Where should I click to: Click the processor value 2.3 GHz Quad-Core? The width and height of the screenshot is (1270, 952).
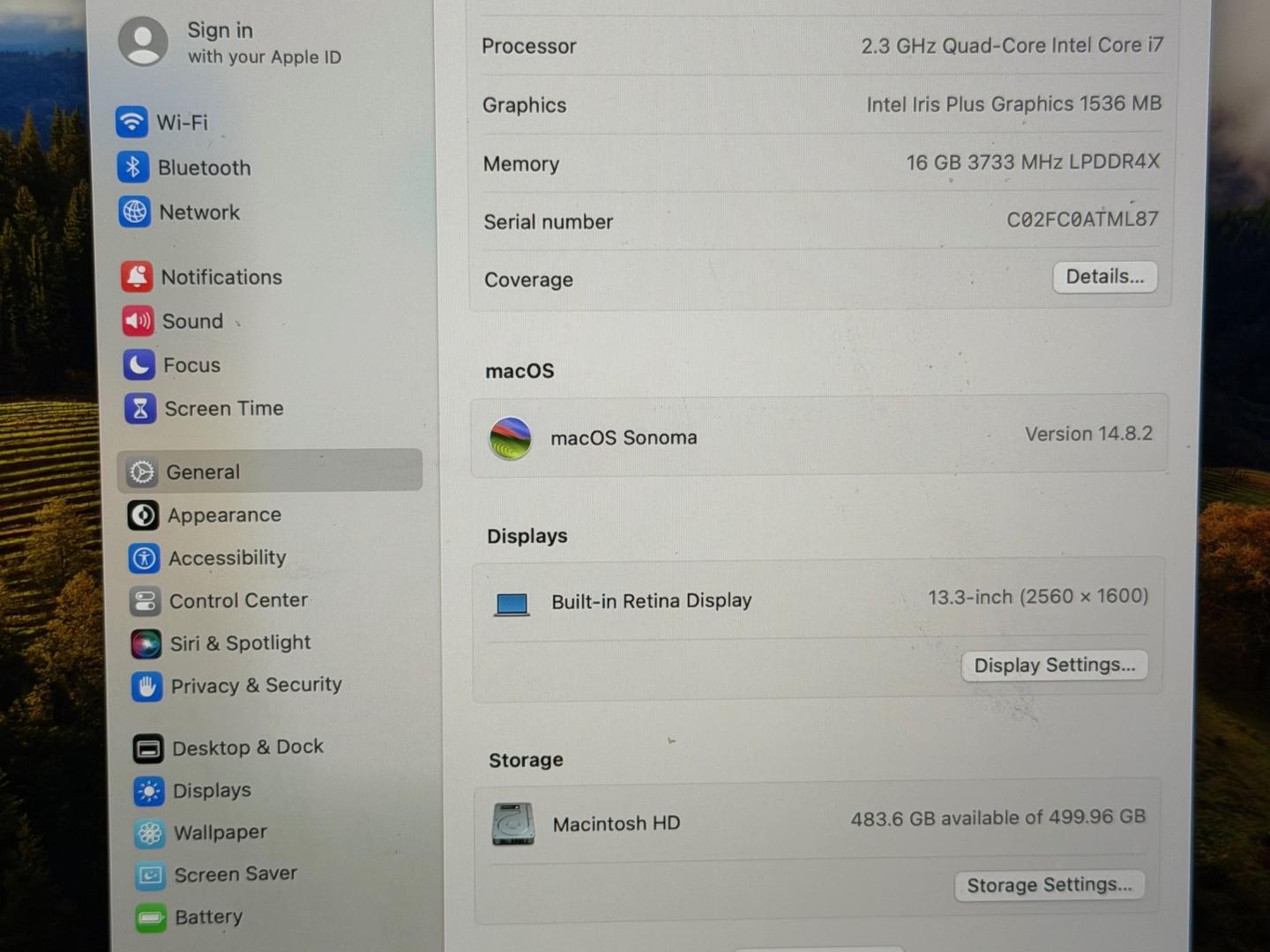[1012, 45]
